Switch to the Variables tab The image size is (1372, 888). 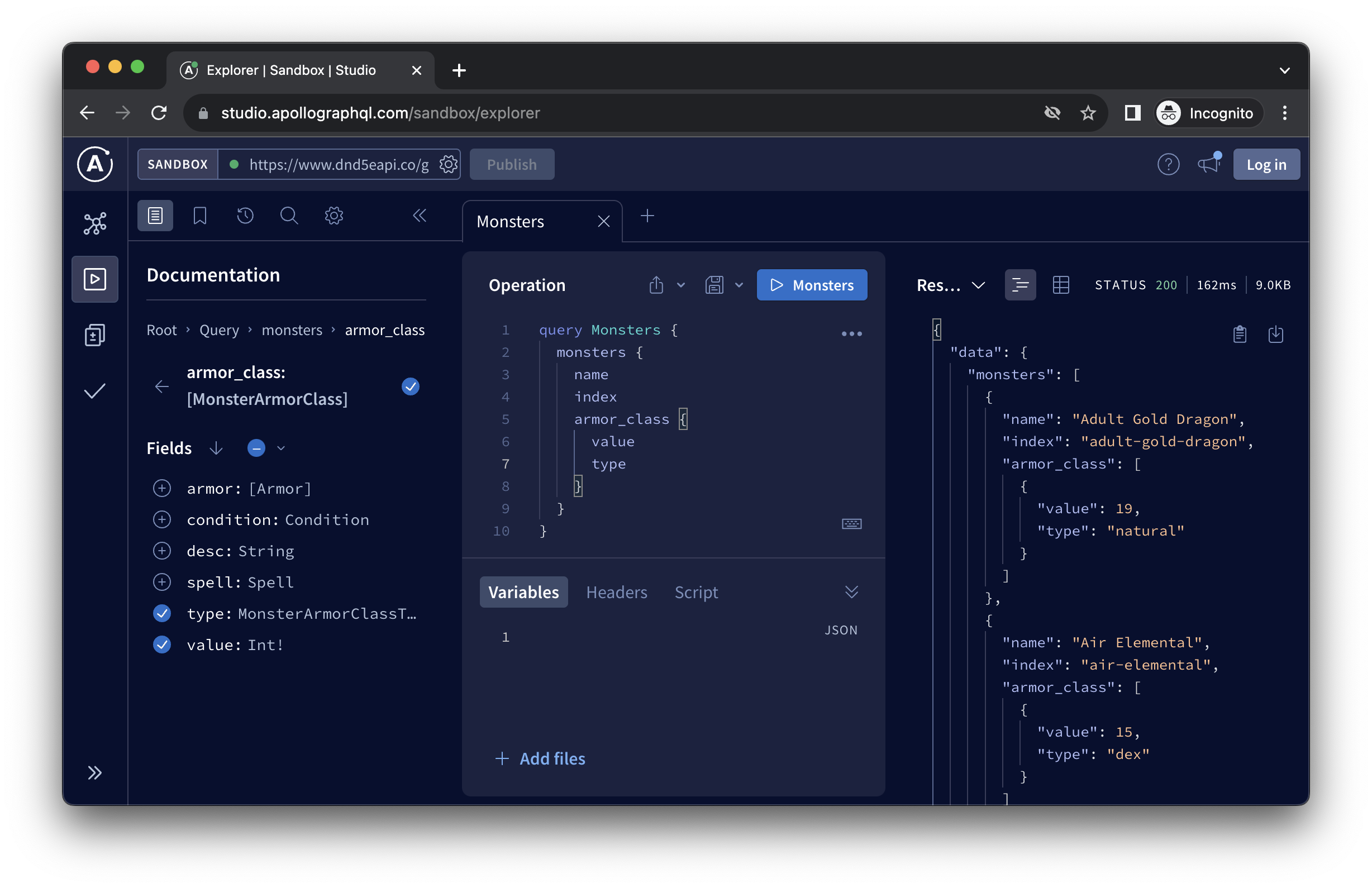pyautogui.click(x=523, y=593)
